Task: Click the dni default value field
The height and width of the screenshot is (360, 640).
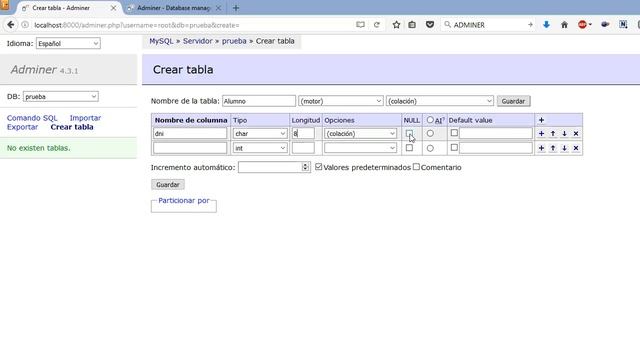Action: [496, 133]
